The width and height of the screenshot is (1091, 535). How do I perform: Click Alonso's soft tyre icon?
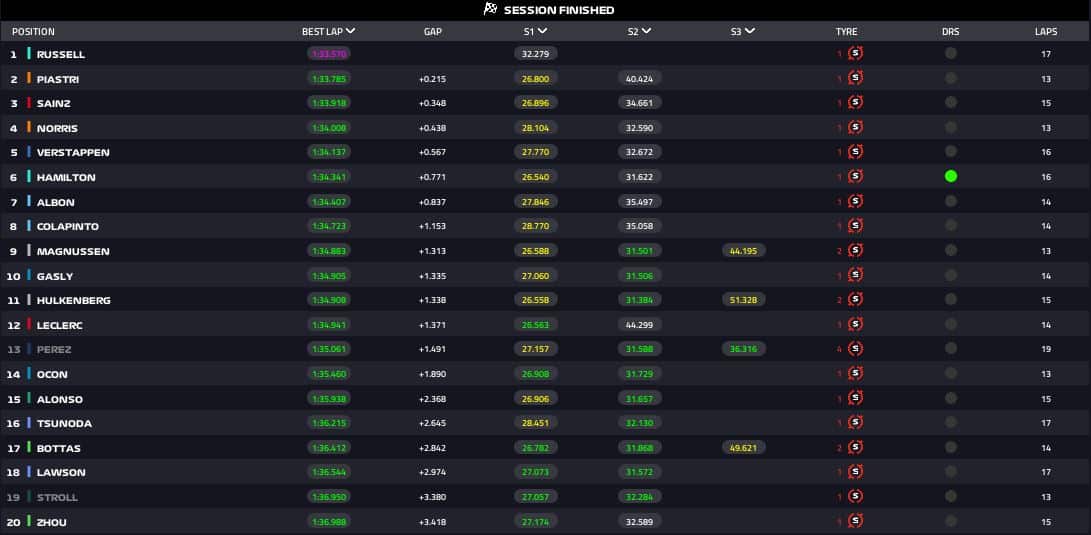pyautogui.click(x=855, y=398)
